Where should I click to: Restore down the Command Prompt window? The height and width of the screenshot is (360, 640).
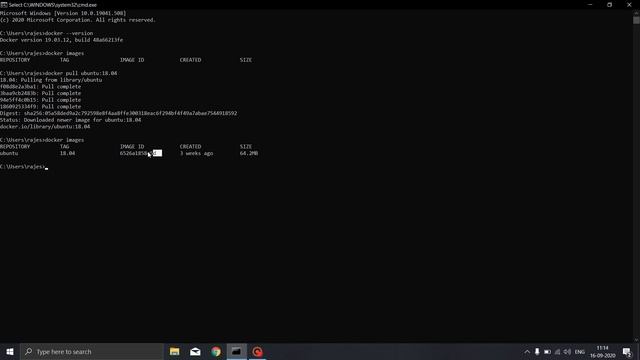coord(609,5)
